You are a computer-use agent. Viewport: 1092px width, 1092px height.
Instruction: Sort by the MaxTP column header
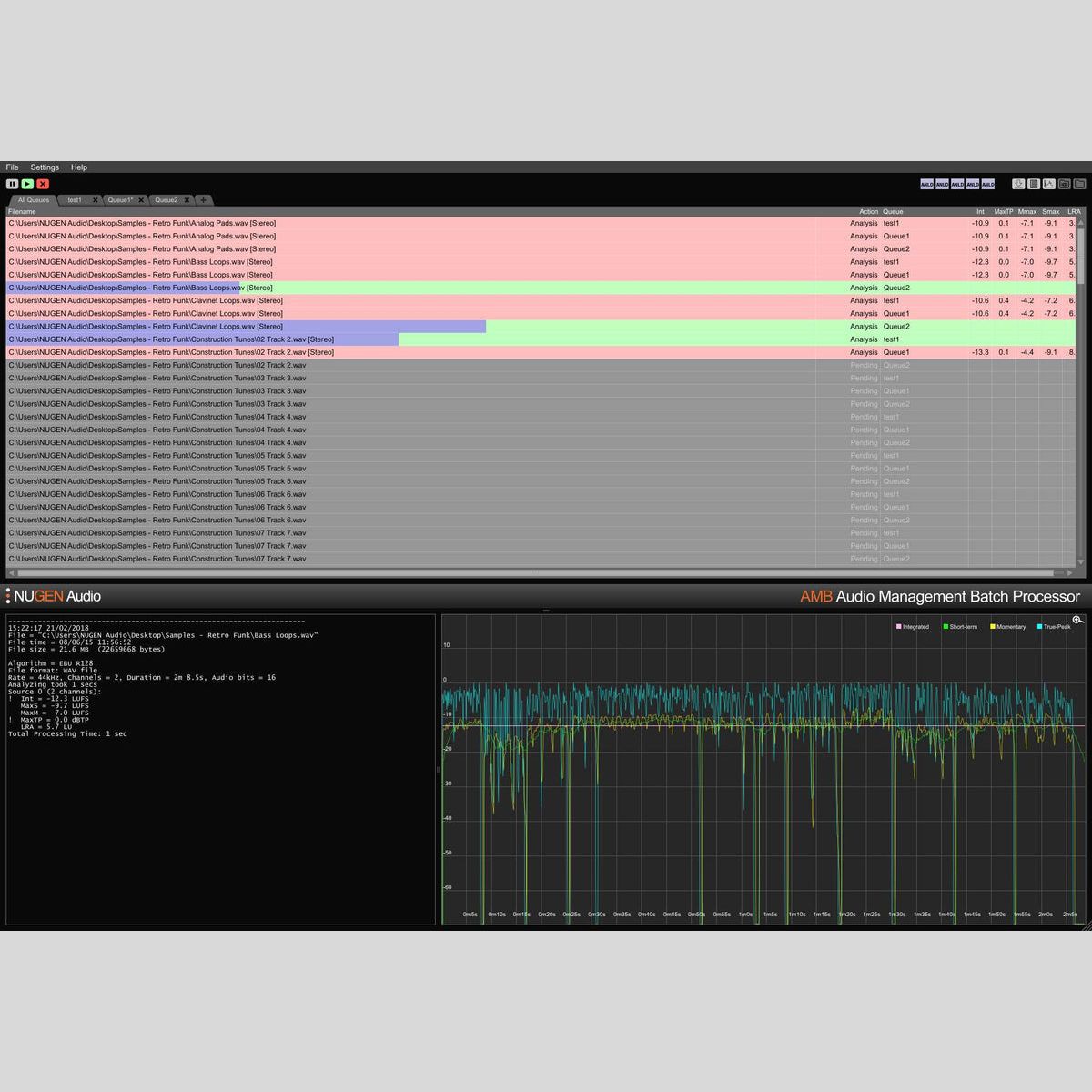pos(1004,211)
